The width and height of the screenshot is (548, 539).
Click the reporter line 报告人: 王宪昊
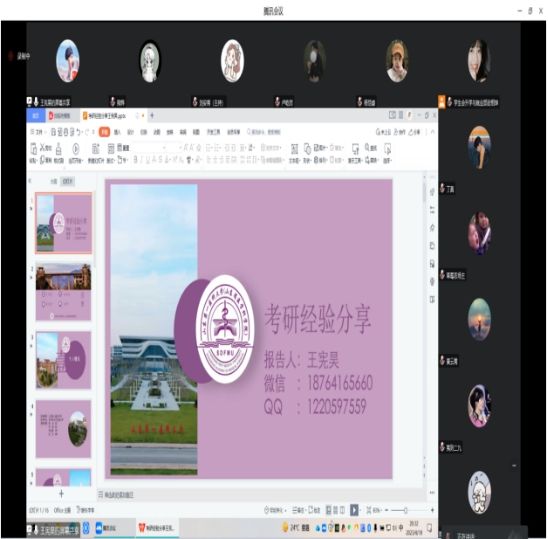302,360
